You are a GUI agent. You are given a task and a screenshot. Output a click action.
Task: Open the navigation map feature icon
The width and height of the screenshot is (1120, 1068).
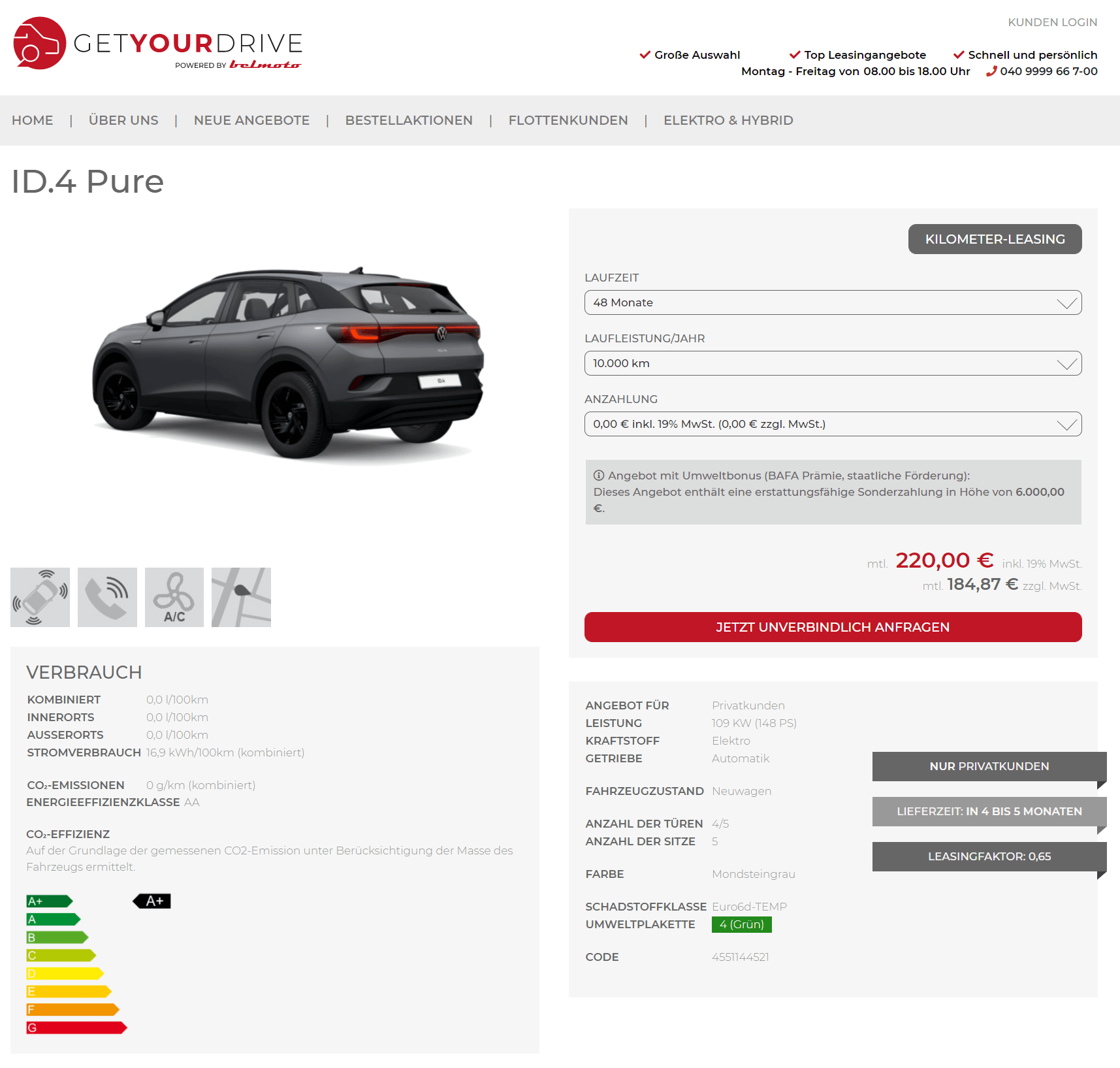coord(241,597)
